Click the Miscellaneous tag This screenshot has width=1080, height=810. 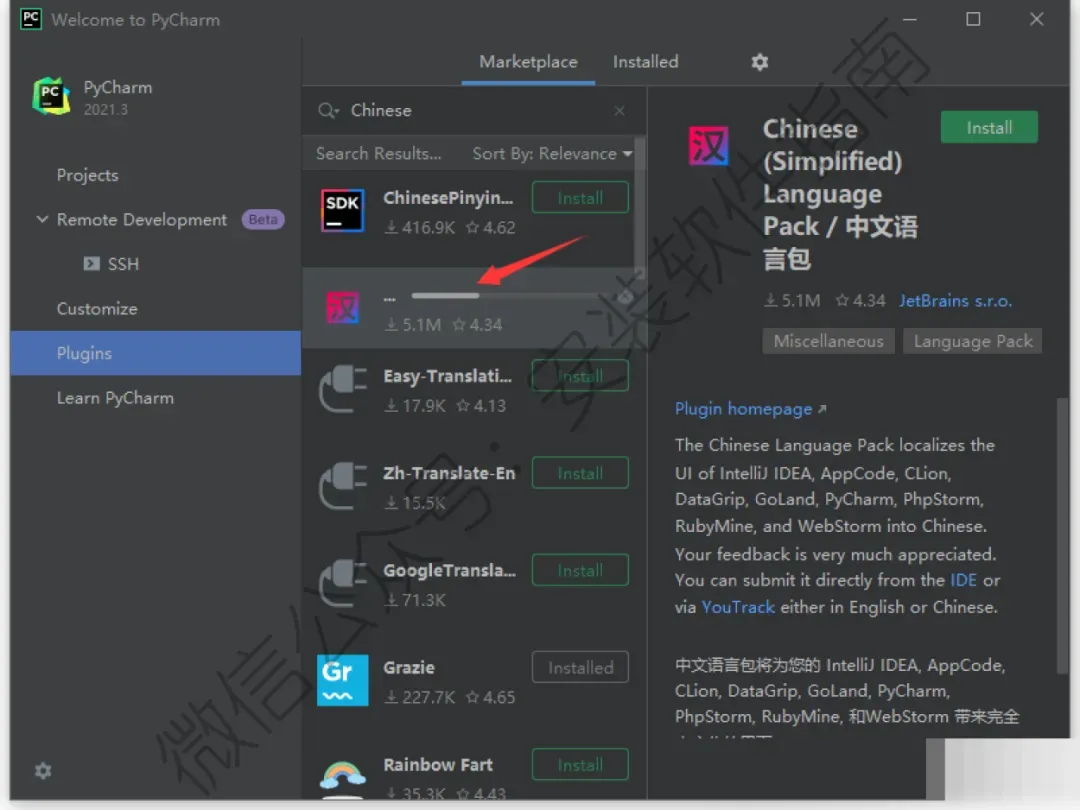pos(828,341)
